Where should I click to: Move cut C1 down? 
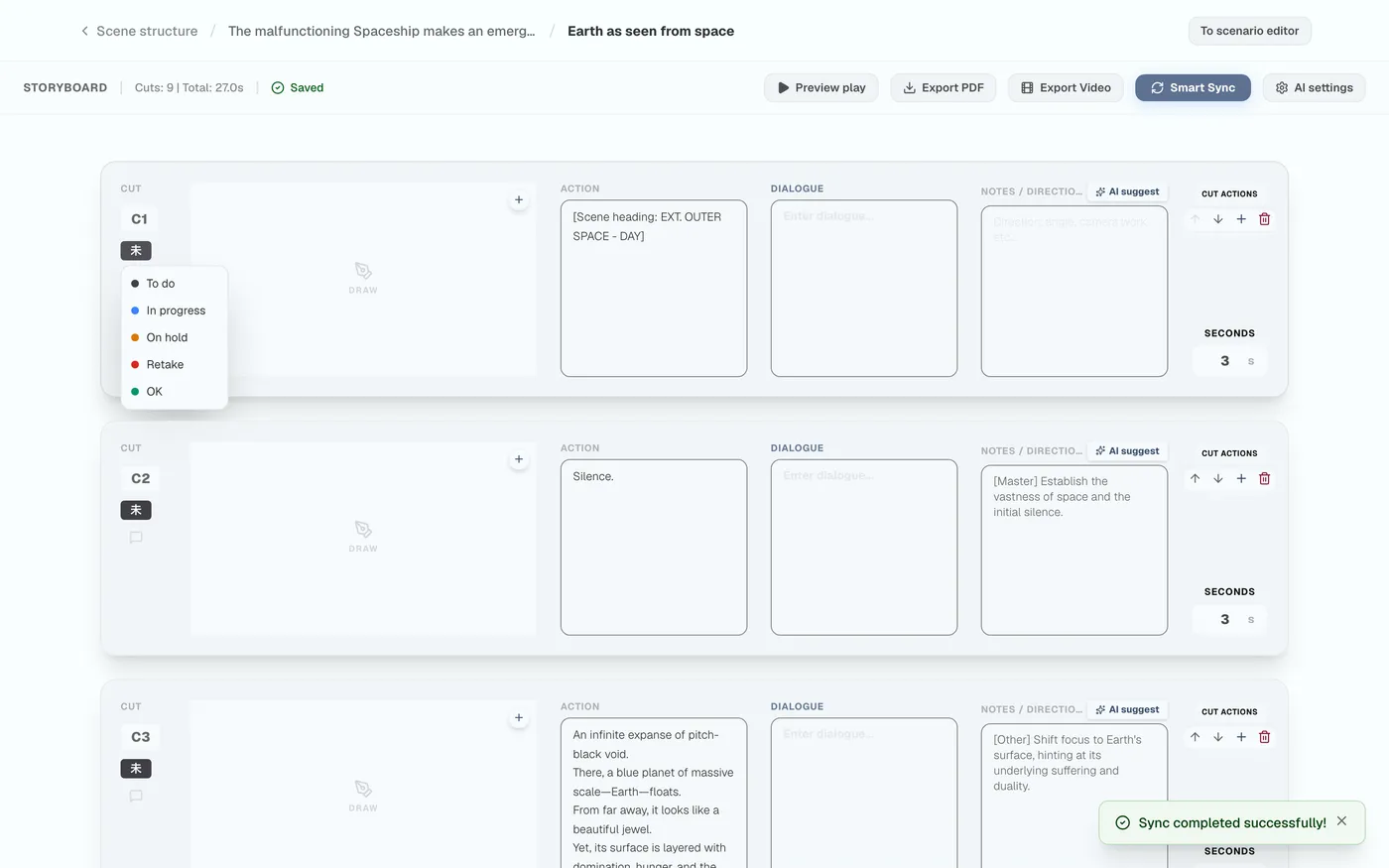click(x=1218, y=219)
